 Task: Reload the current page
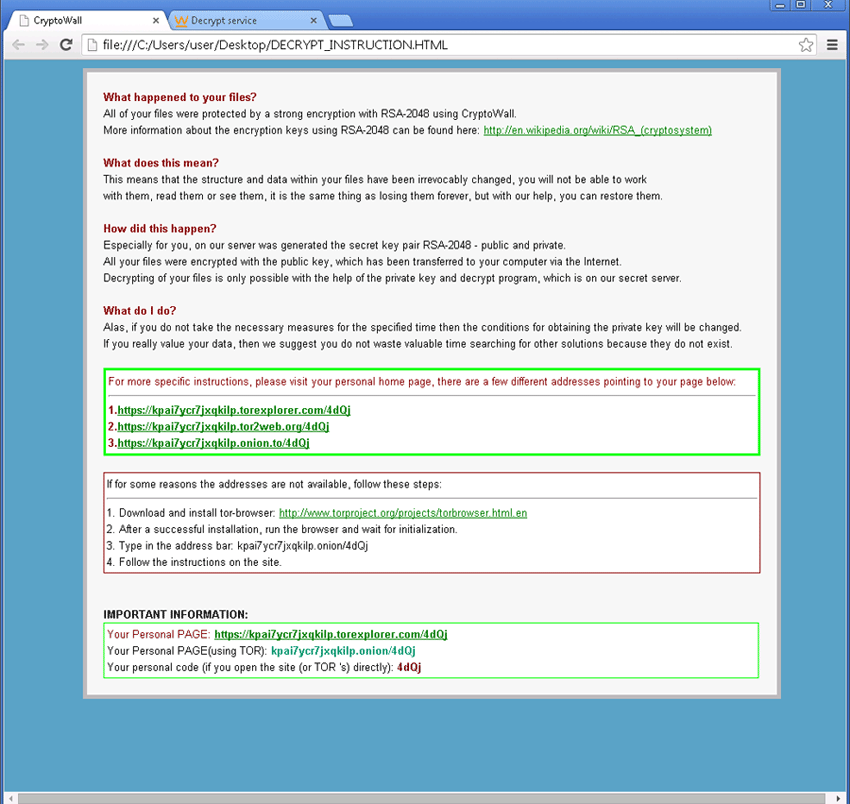click(x=66, y=45)
